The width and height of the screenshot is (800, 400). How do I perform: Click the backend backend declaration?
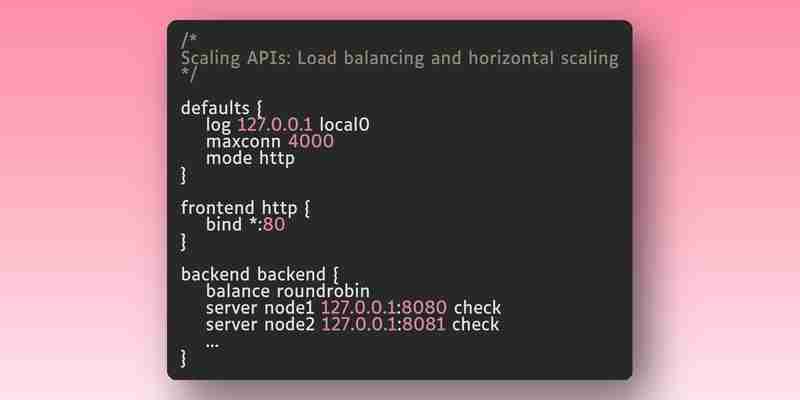253,274
